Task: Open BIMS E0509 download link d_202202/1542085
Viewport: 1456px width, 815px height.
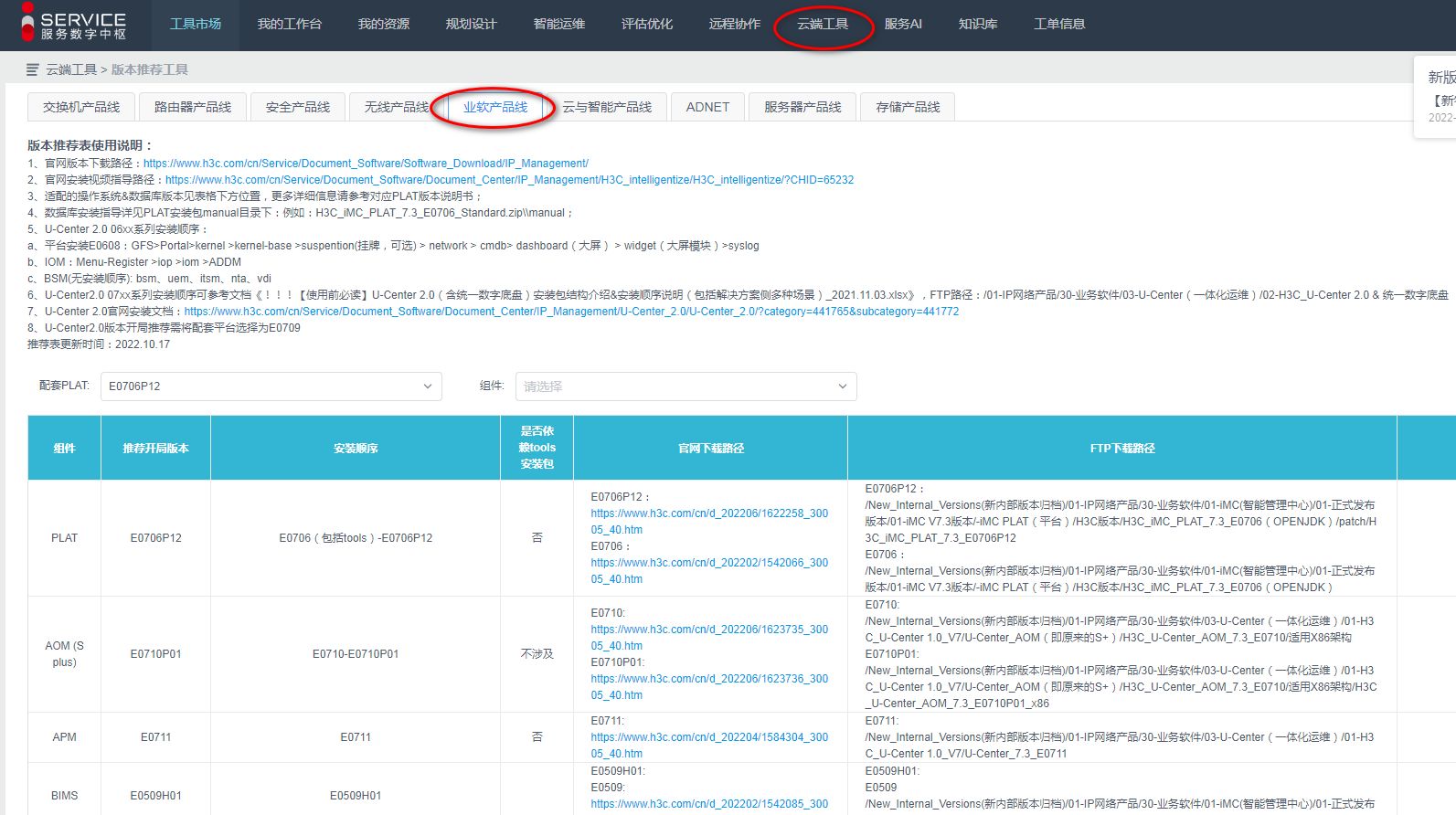Action: [x=709, y=804]
